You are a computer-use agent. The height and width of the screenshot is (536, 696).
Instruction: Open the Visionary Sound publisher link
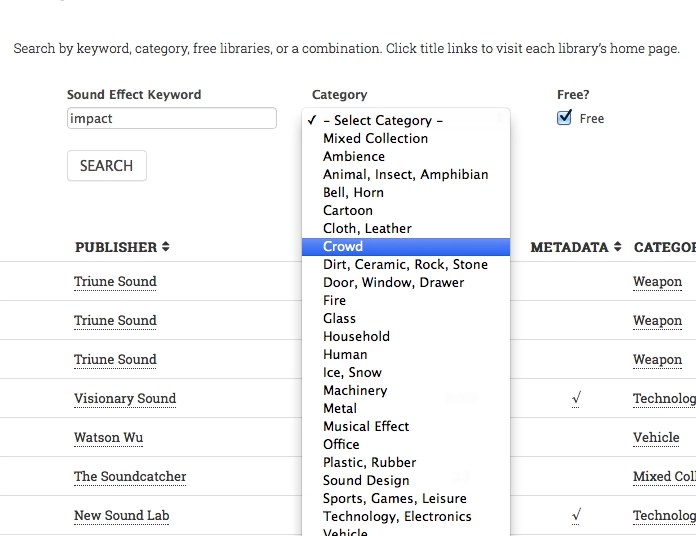click(125, 398)
